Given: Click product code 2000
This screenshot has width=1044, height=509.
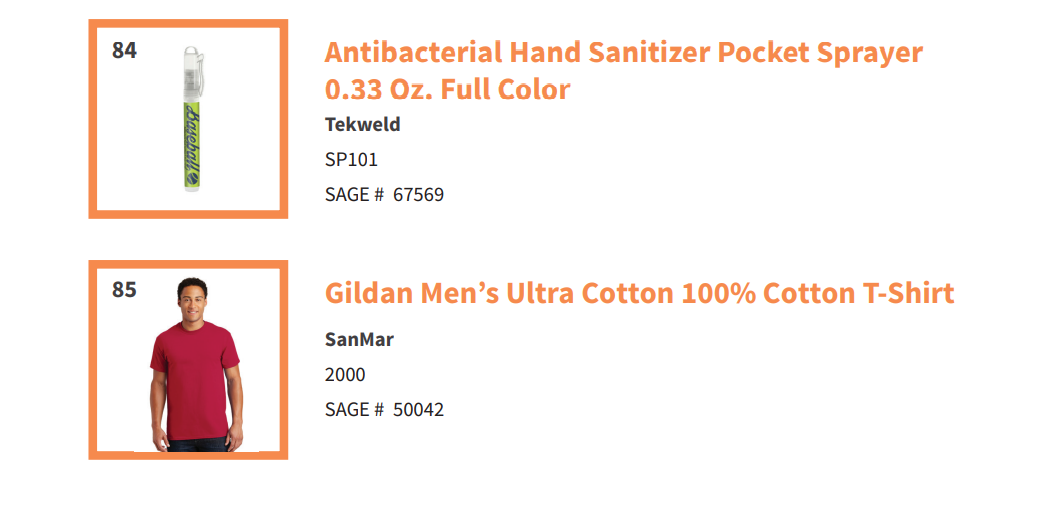Looking at the screenshot, I should [x=345, y=374].
